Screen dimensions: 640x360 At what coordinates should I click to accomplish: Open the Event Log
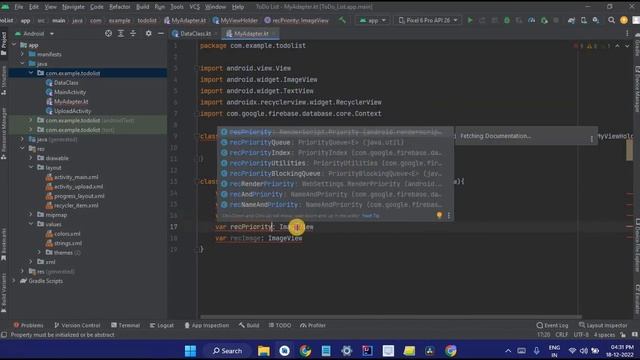click(552, 325)
